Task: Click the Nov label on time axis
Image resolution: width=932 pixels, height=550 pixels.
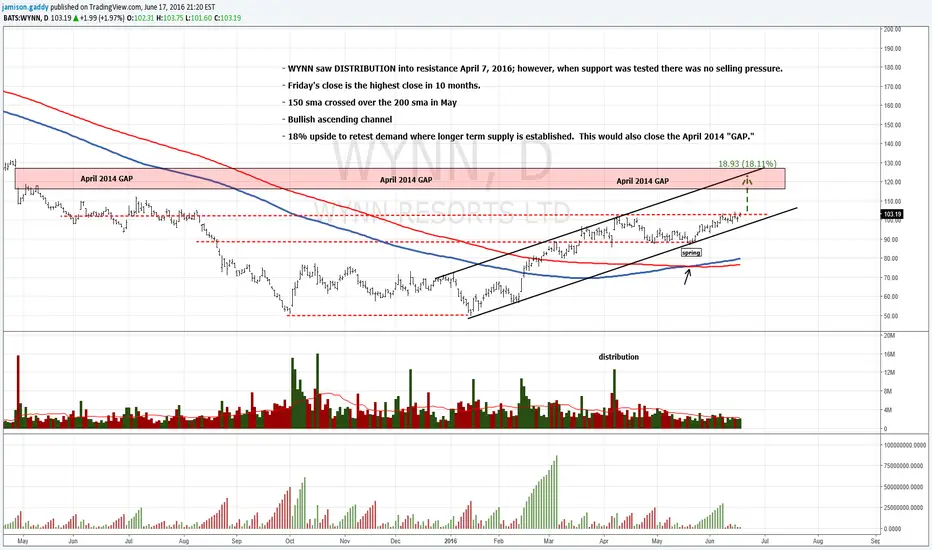Action: [x=345, y=541]
